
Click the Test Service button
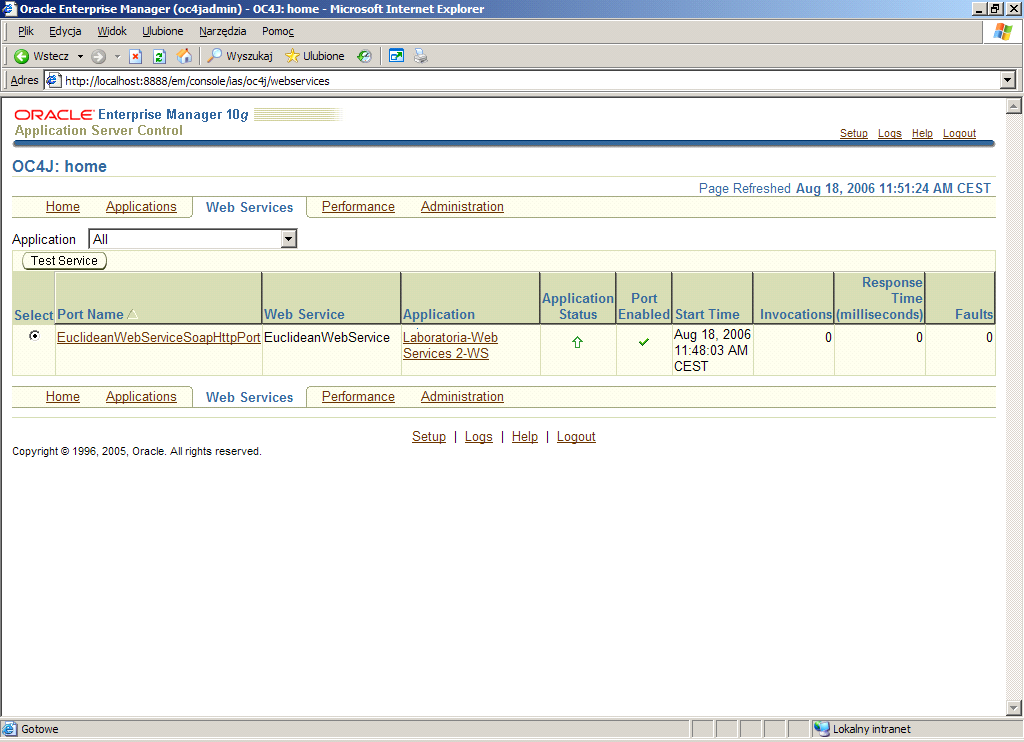(64, 261)
